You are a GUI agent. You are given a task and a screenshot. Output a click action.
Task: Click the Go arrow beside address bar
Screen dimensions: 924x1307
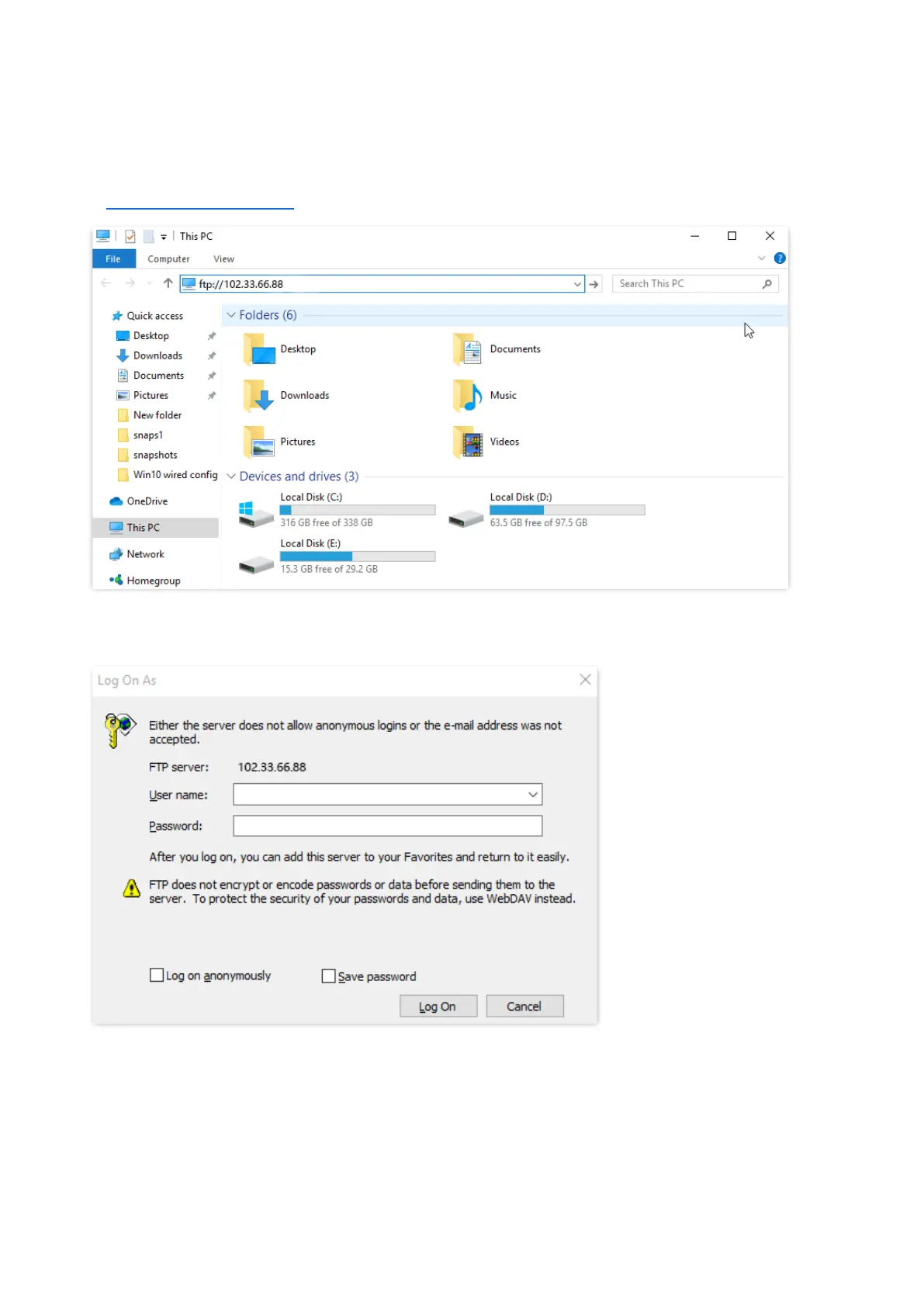pyautogui.click(x=594, y=285)
